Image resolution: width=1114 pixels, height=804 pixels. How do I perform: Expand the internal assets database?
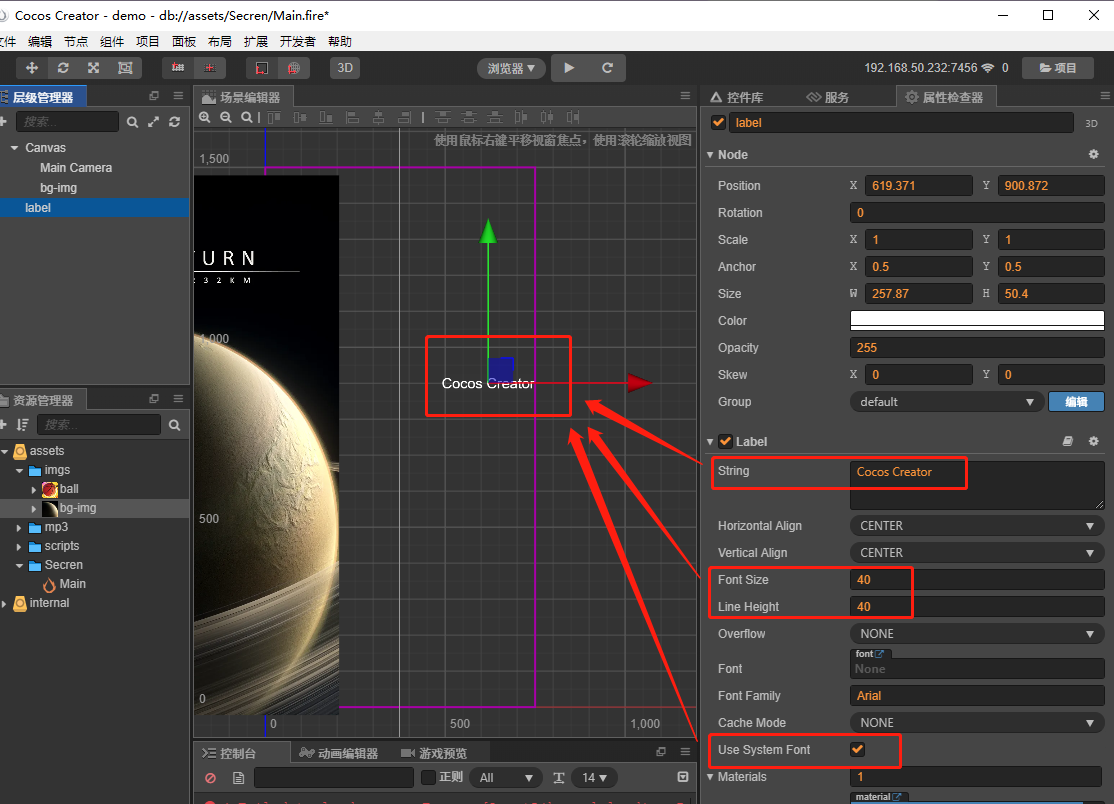click(5, 603)
